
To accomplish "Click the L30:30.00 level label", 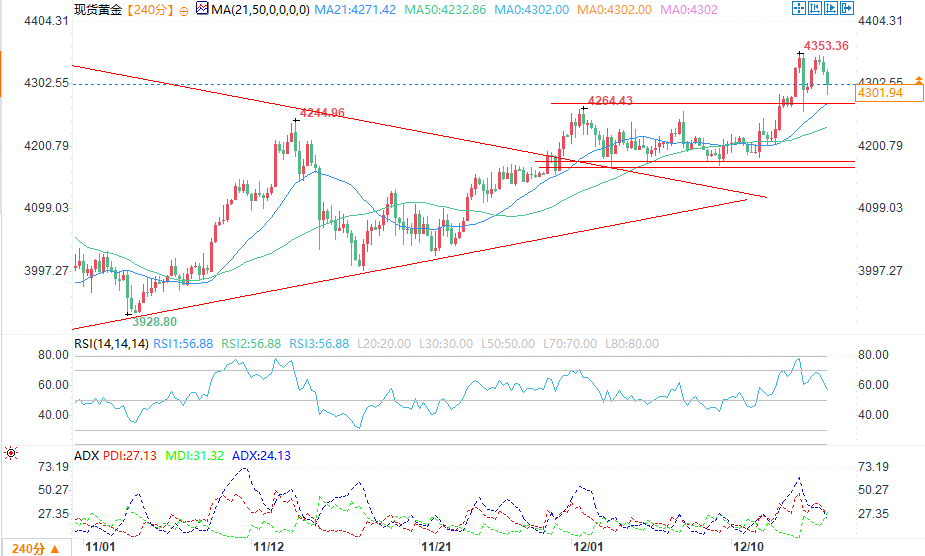I will [x=446, y=344].
